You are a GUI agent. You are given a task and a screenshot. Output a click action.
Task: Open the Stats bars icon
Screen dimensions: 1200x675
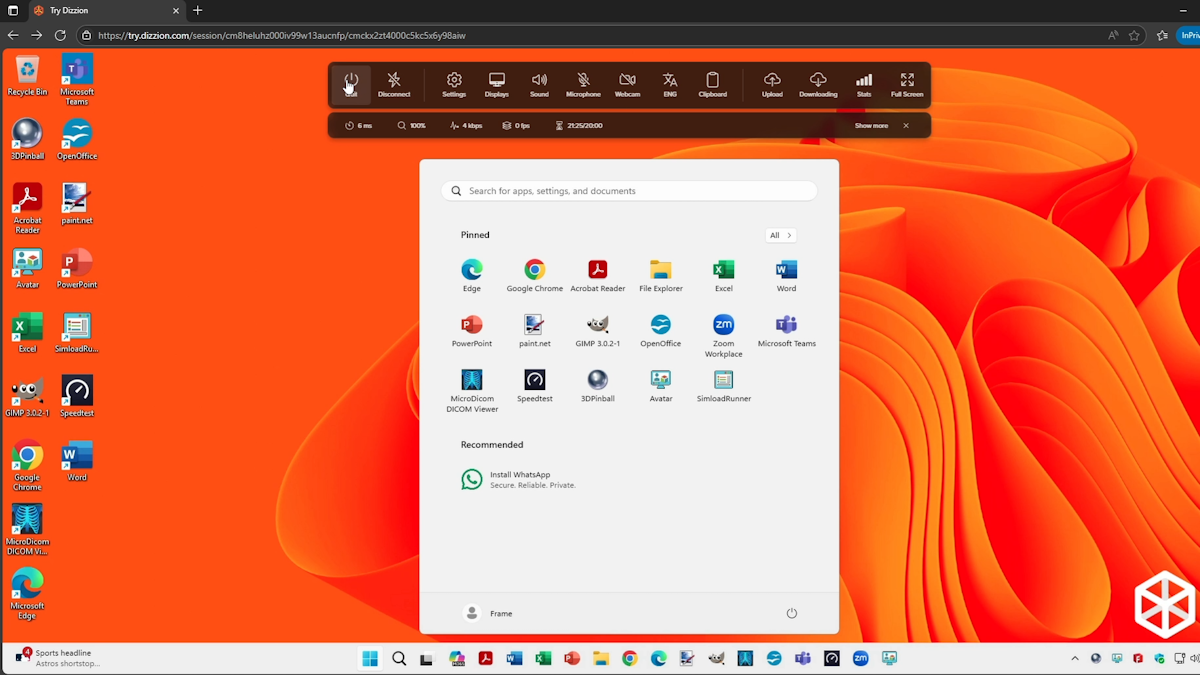coord(864,84)
